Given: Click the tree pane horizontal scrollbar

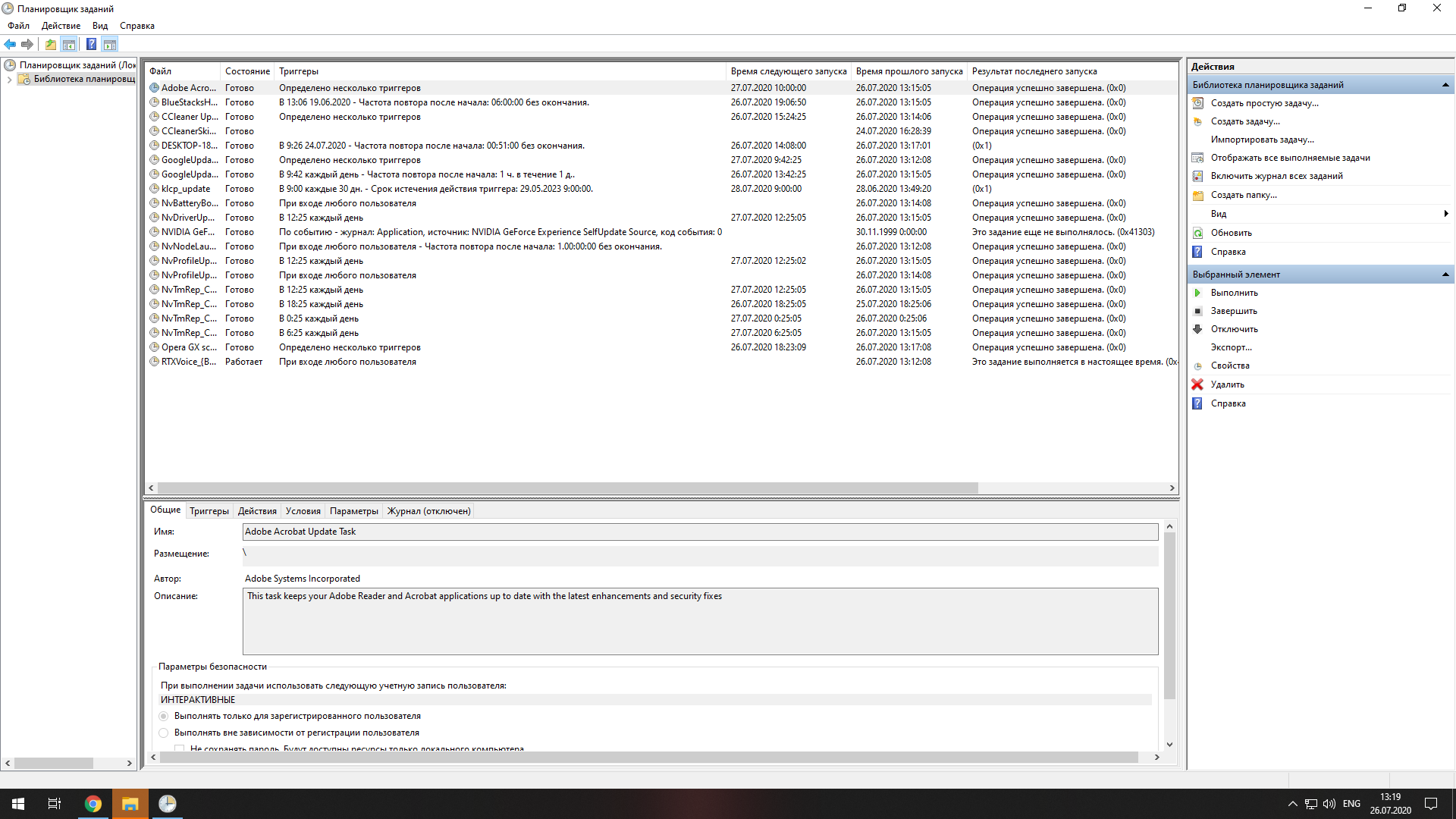Looking at the screenshot, I should (x=53, y=763).
